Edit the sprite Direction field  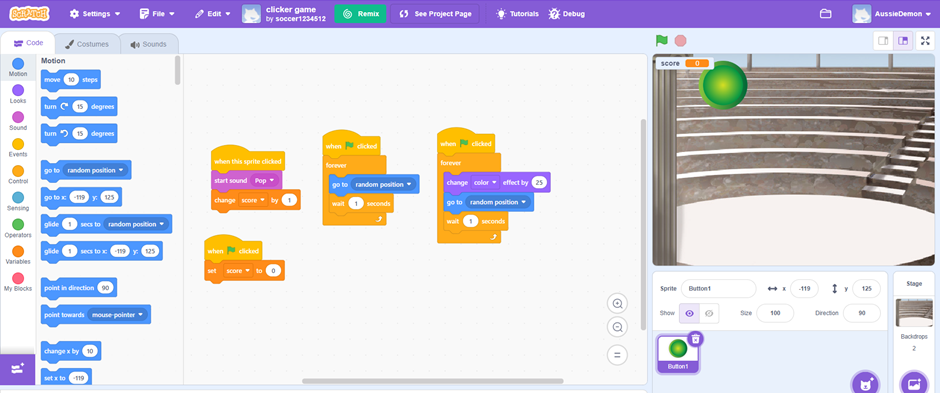(x=861, y=313)
